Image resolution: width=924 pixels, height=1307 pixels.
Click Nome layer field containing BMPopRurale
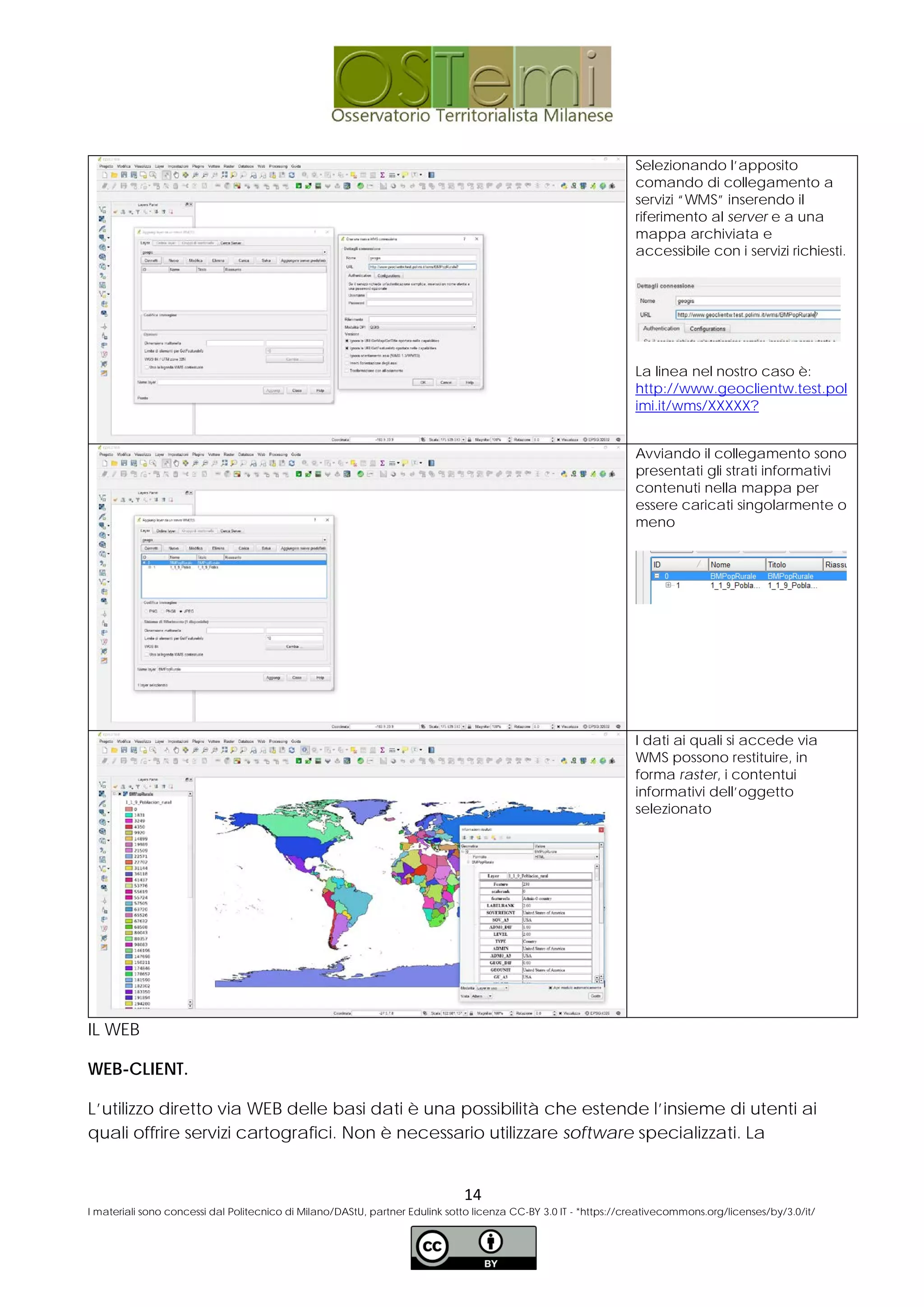244,669
